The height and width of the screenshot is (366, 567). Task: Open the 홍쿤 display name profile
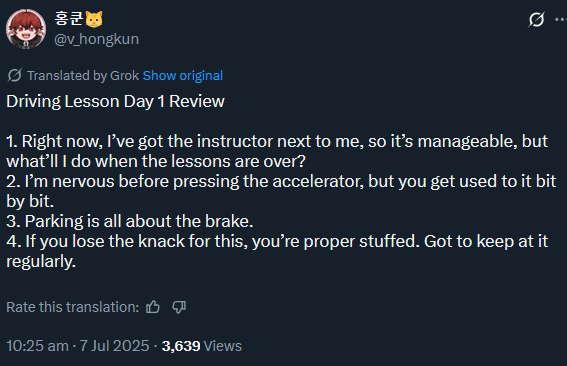pyautogui.click(x=69, y=18)
